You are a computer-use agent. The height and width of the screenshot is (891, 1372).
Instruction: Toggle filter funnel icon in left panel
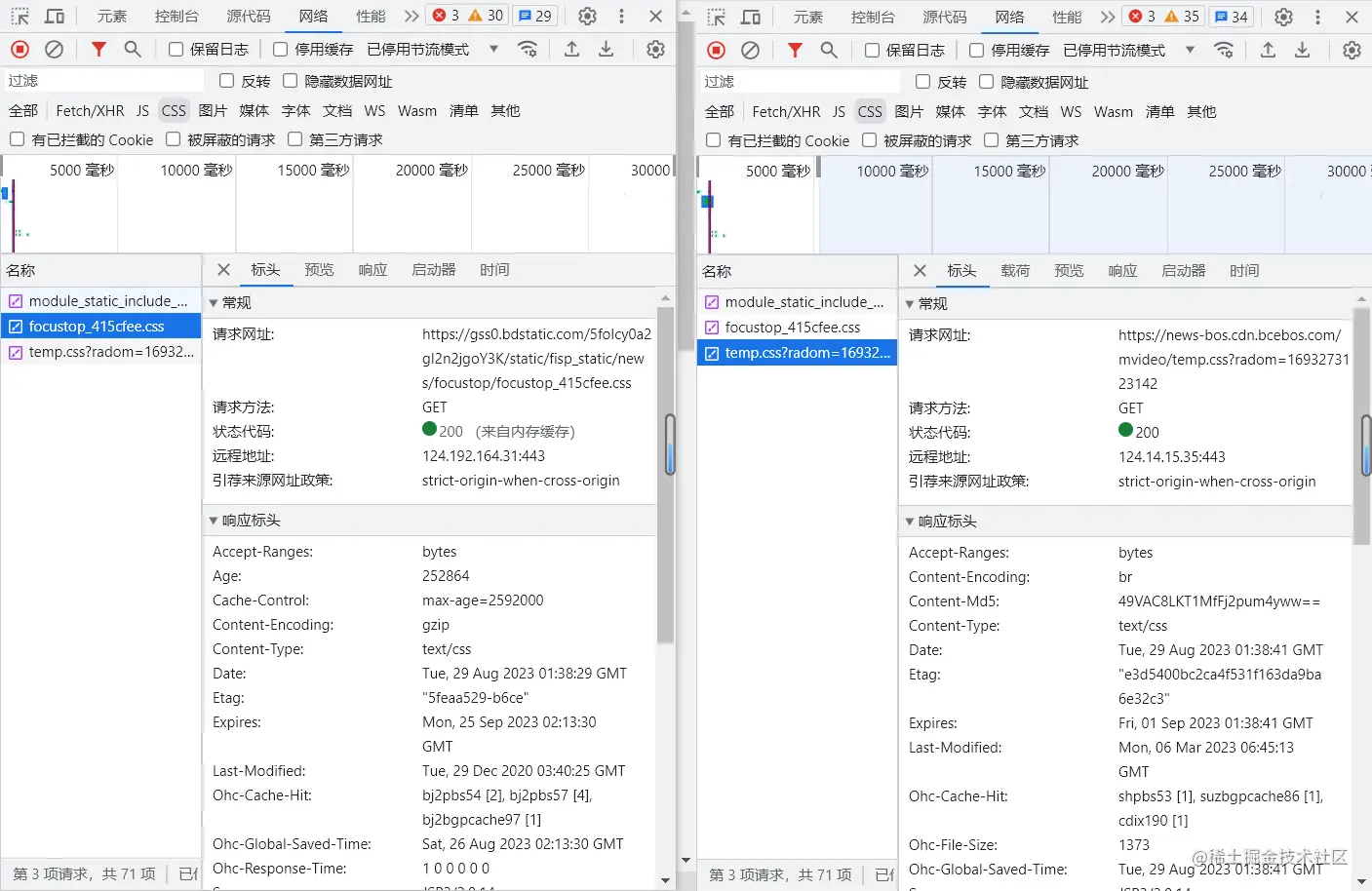click(x=98, y=49)
